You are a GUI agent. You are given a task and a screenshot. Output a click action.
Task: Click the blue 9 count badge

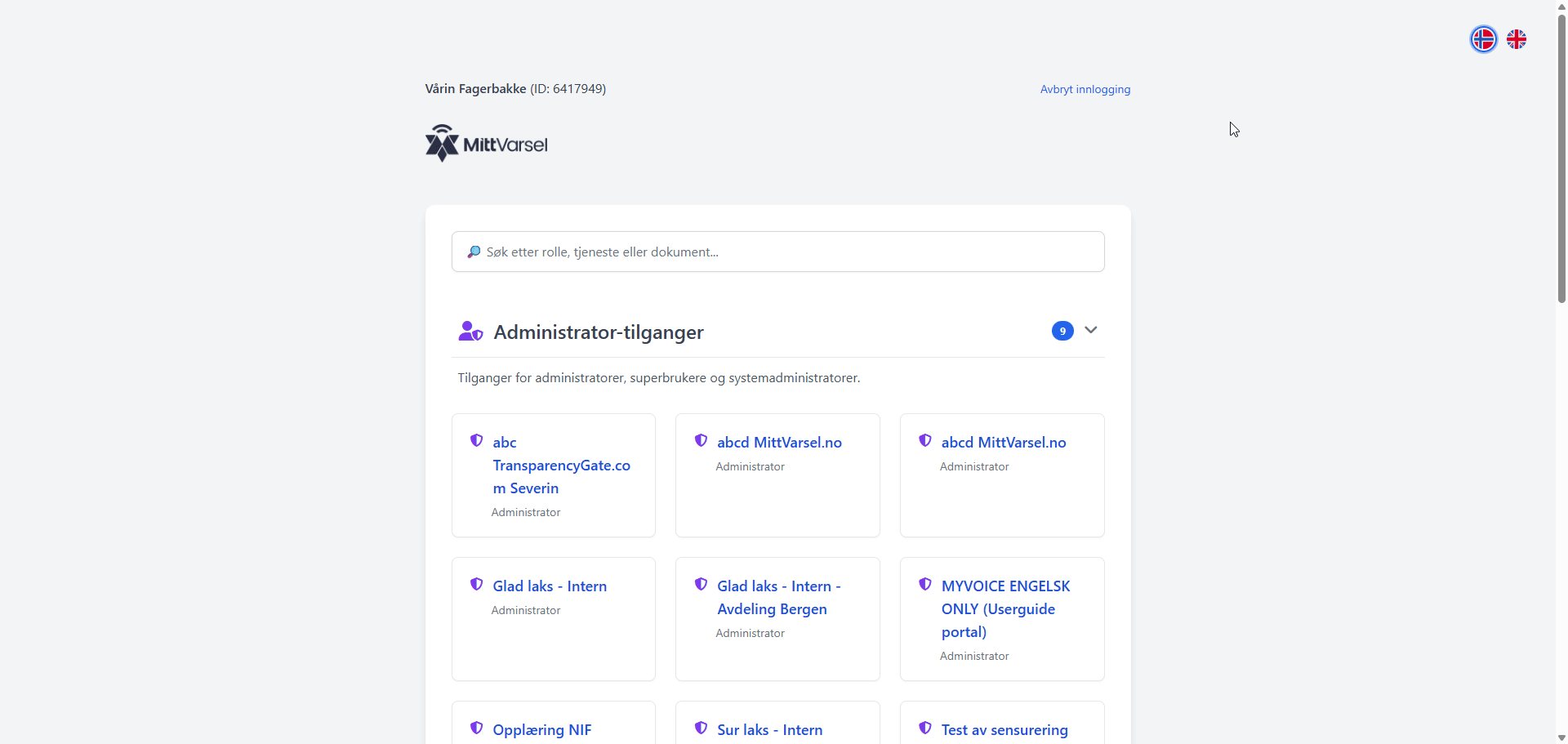[1062, 331]
